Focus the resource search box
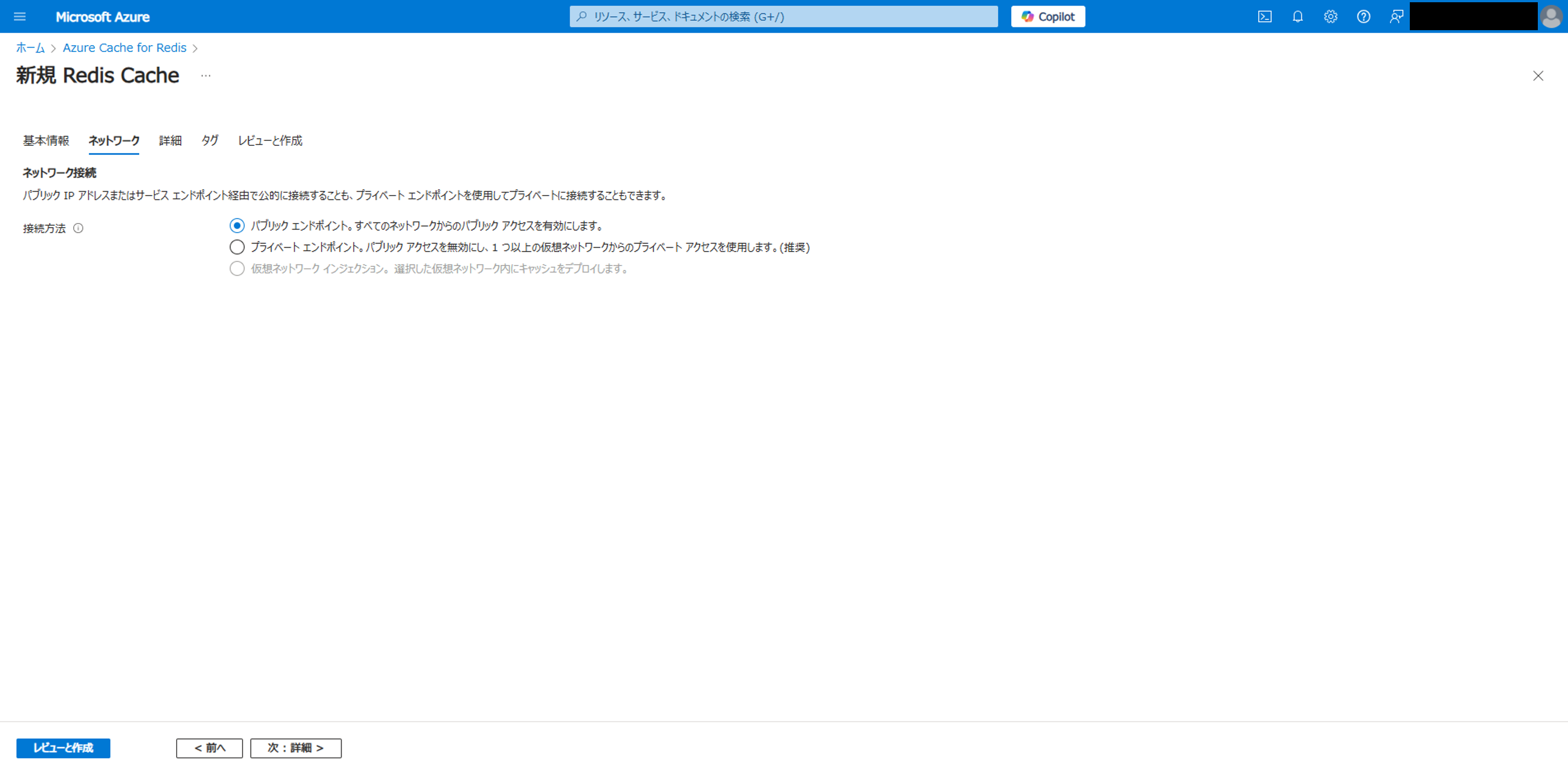1568x783 pixels. 783,16
